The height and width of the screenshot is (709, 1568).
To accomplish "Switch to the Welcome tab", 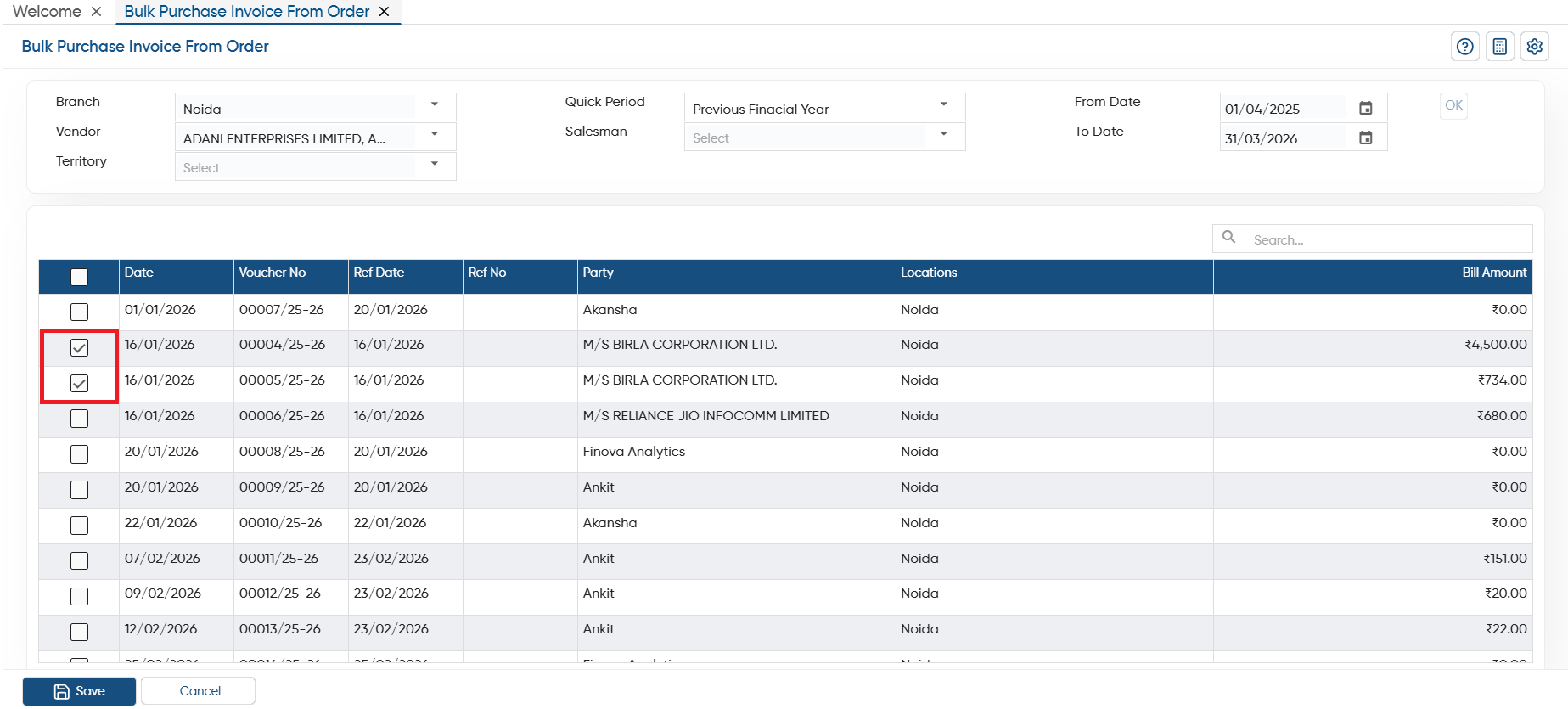I will pyautogui.click(x=47, y=12).
